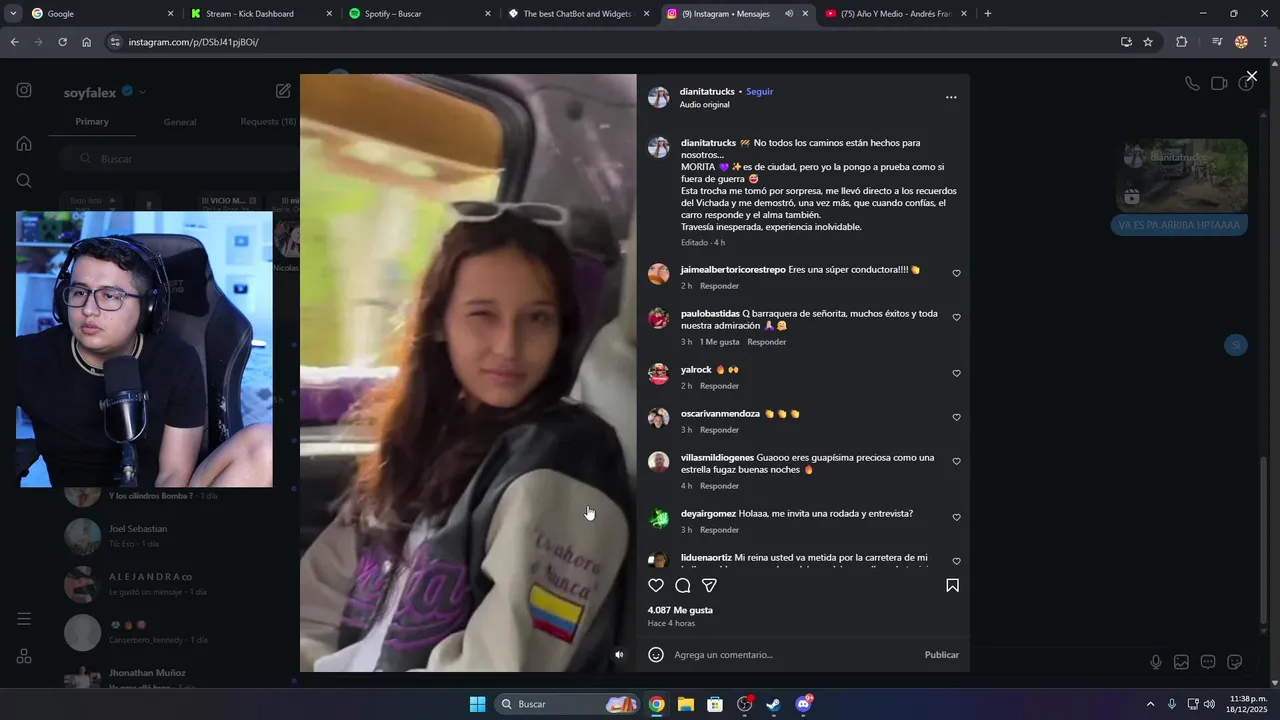This screenshot has height=720, width=1280.
Task: Open the Windows Start menu
Action: [477, 704]
